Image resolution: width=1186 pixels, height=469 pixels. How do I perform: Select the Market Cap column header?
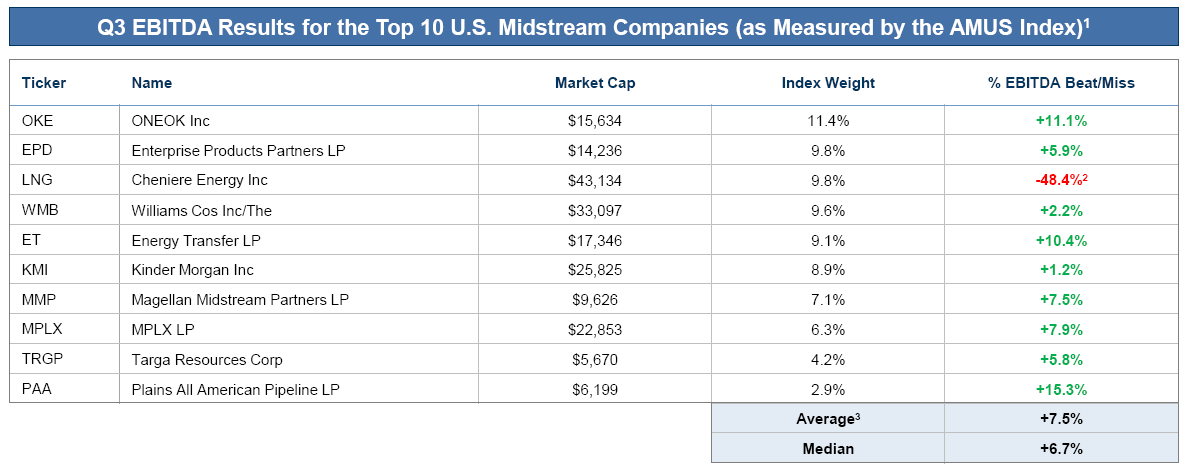595,83
